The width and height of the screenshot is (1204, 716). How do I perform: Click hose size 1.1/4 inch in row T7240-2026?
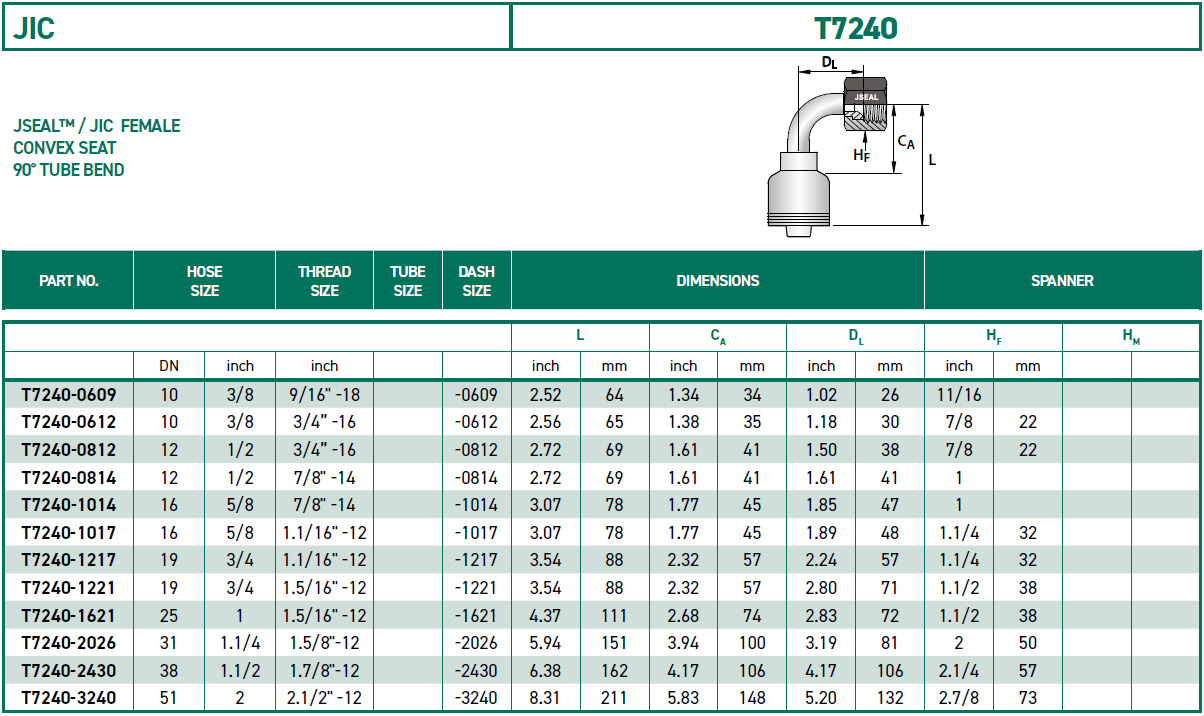click(239, 643)
